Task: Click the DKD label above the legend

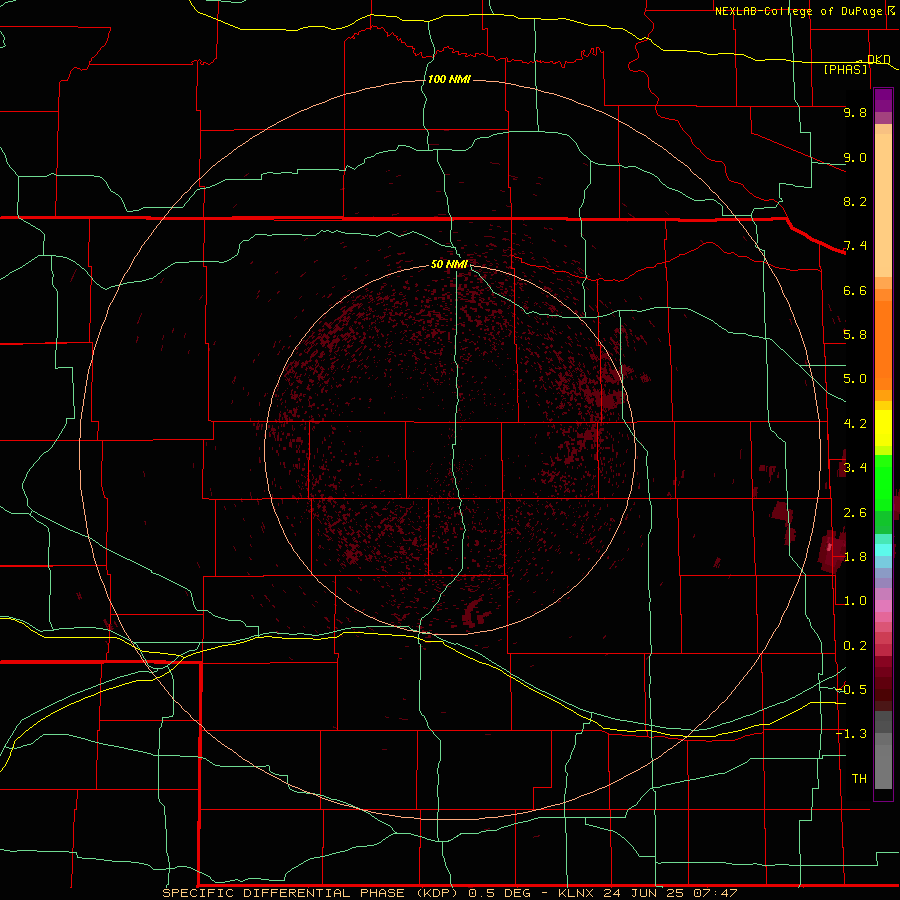Action: (x=878, y=59)
